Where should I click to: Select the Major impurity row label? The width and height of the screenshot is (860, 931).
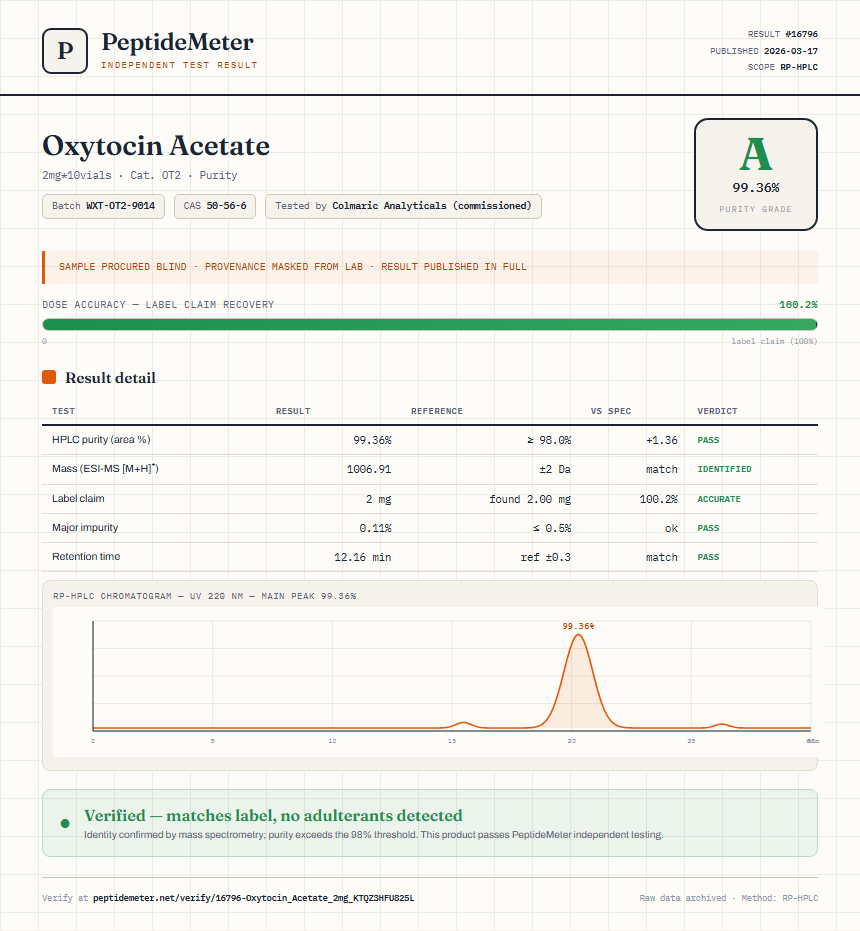[85, 527]
